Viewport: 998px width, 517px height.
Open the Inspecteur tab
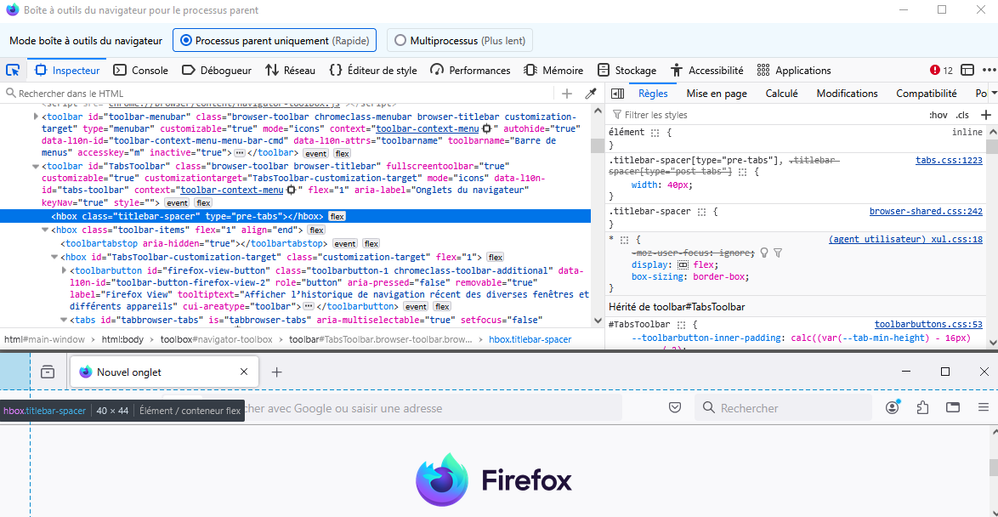tap(67, 70)
